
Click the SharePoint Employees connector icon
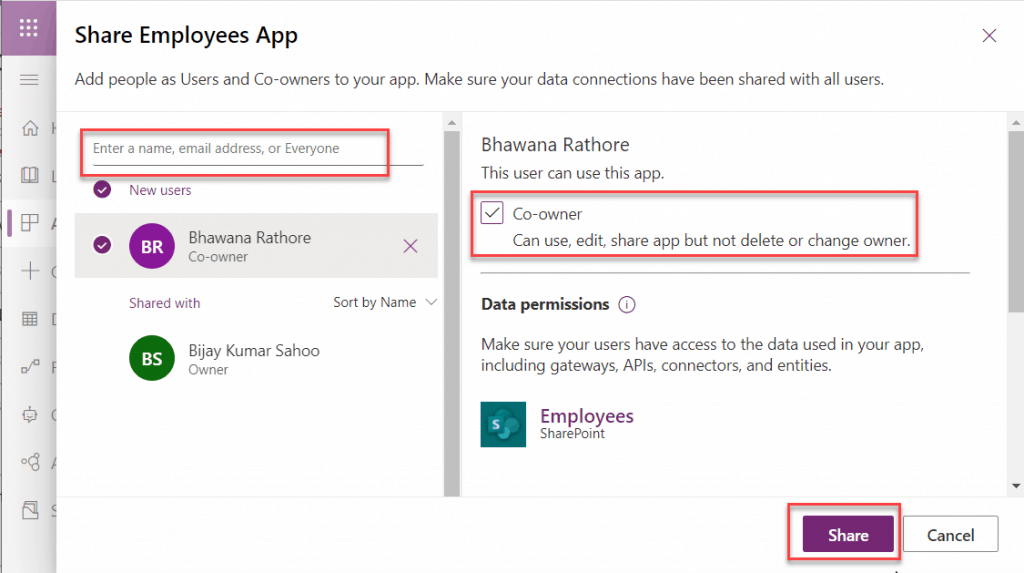click(x=503, y=424)
